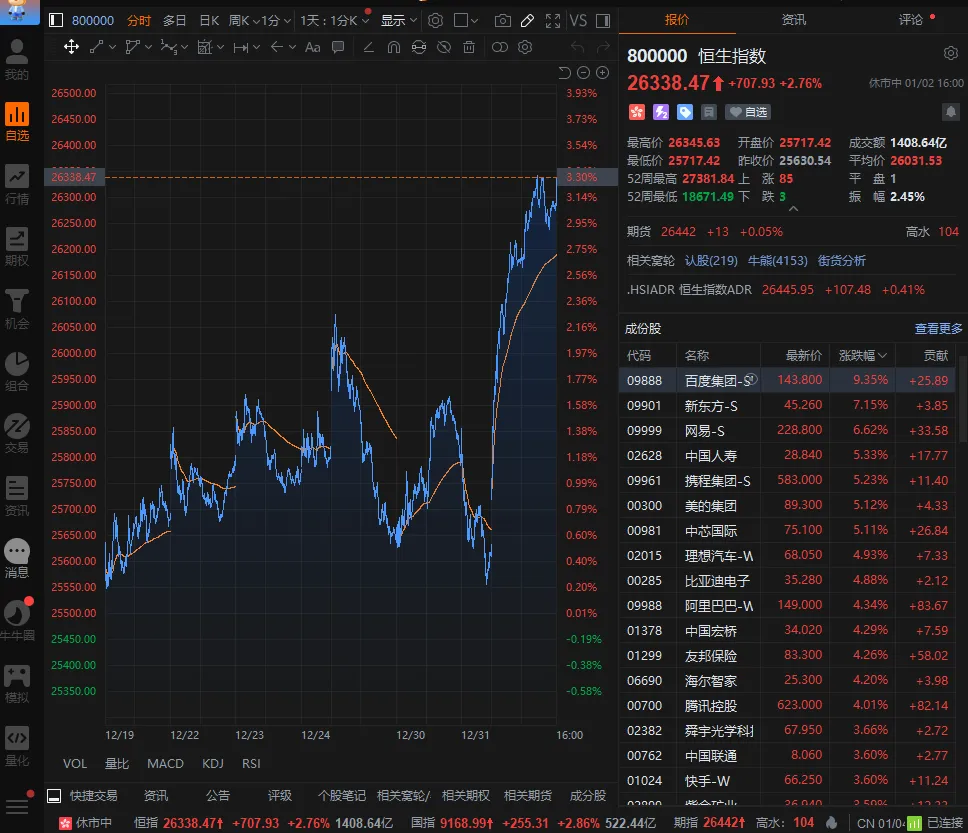Toggle the right sidebar panel icon
This screenshot has width=968, height=833.
coord(603,20)
